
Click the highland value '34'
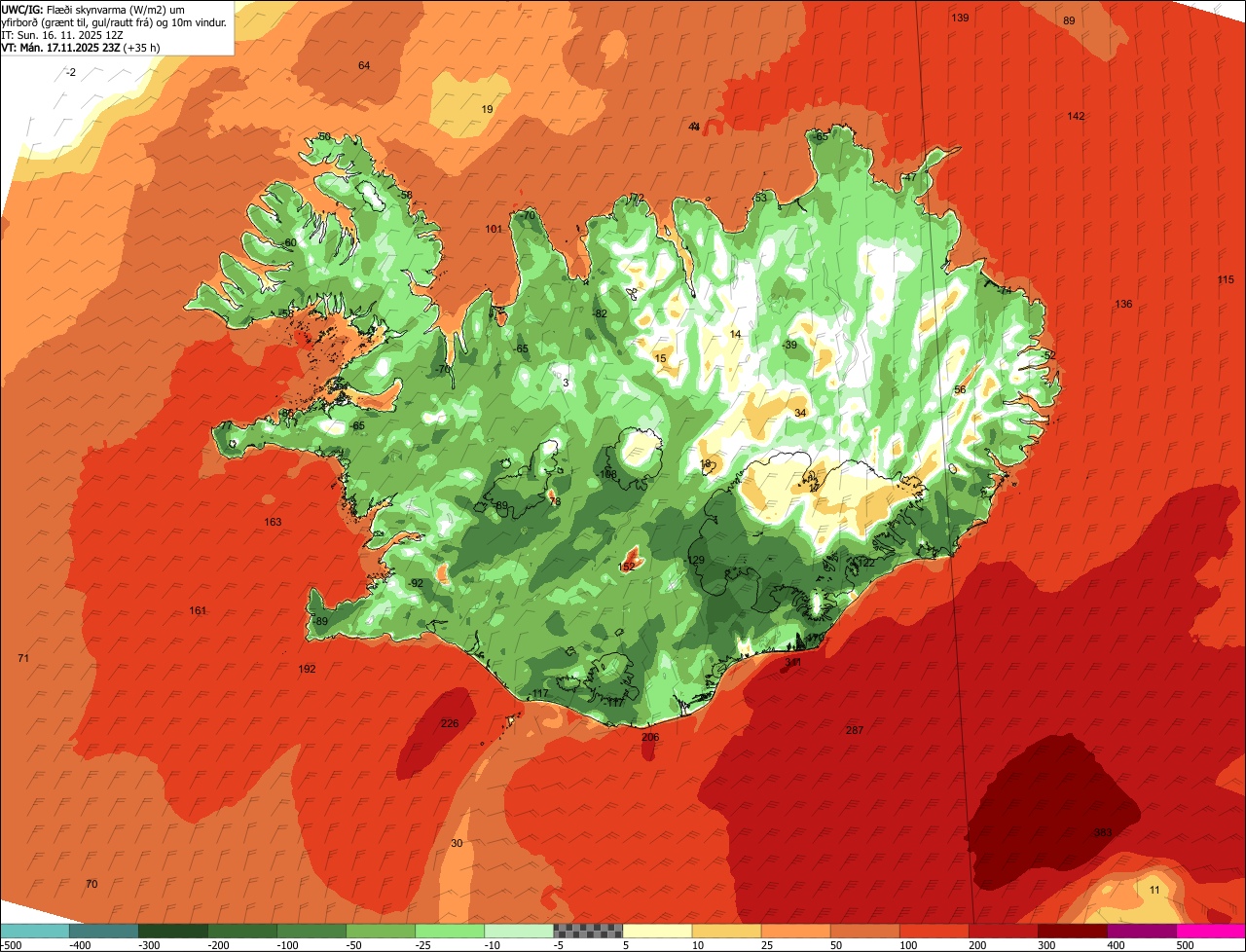pyautogui.click(x=800, y=413)
